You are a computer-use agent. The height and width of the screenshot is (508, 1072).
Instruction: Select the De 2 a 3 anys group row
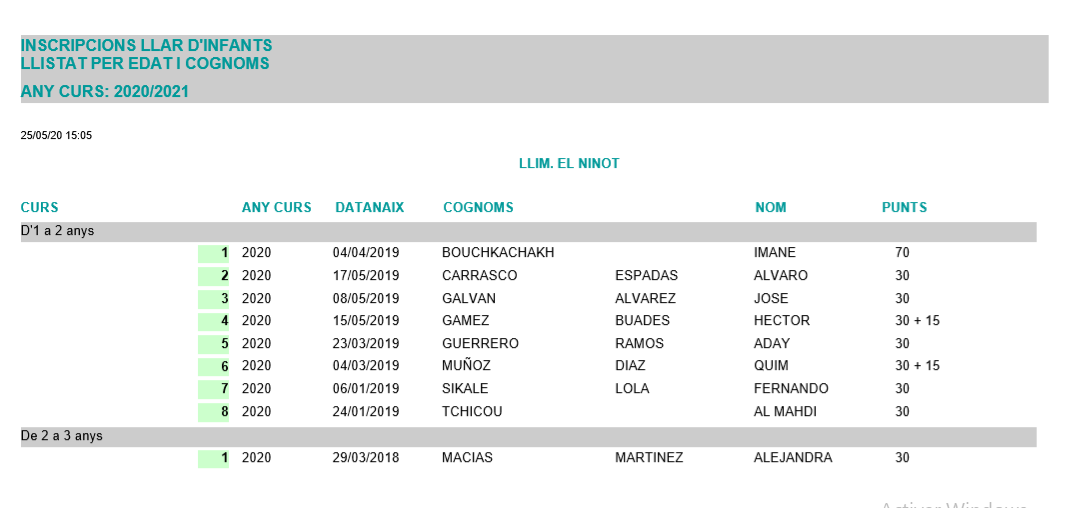click(528, 436)
